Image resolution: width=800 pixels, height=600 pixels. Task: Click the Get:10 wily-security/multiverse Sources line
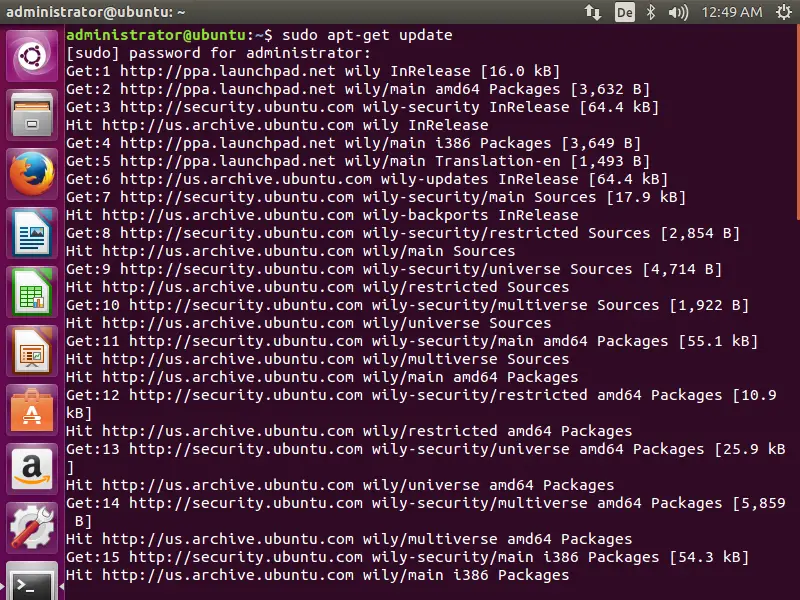coord(408,305)
